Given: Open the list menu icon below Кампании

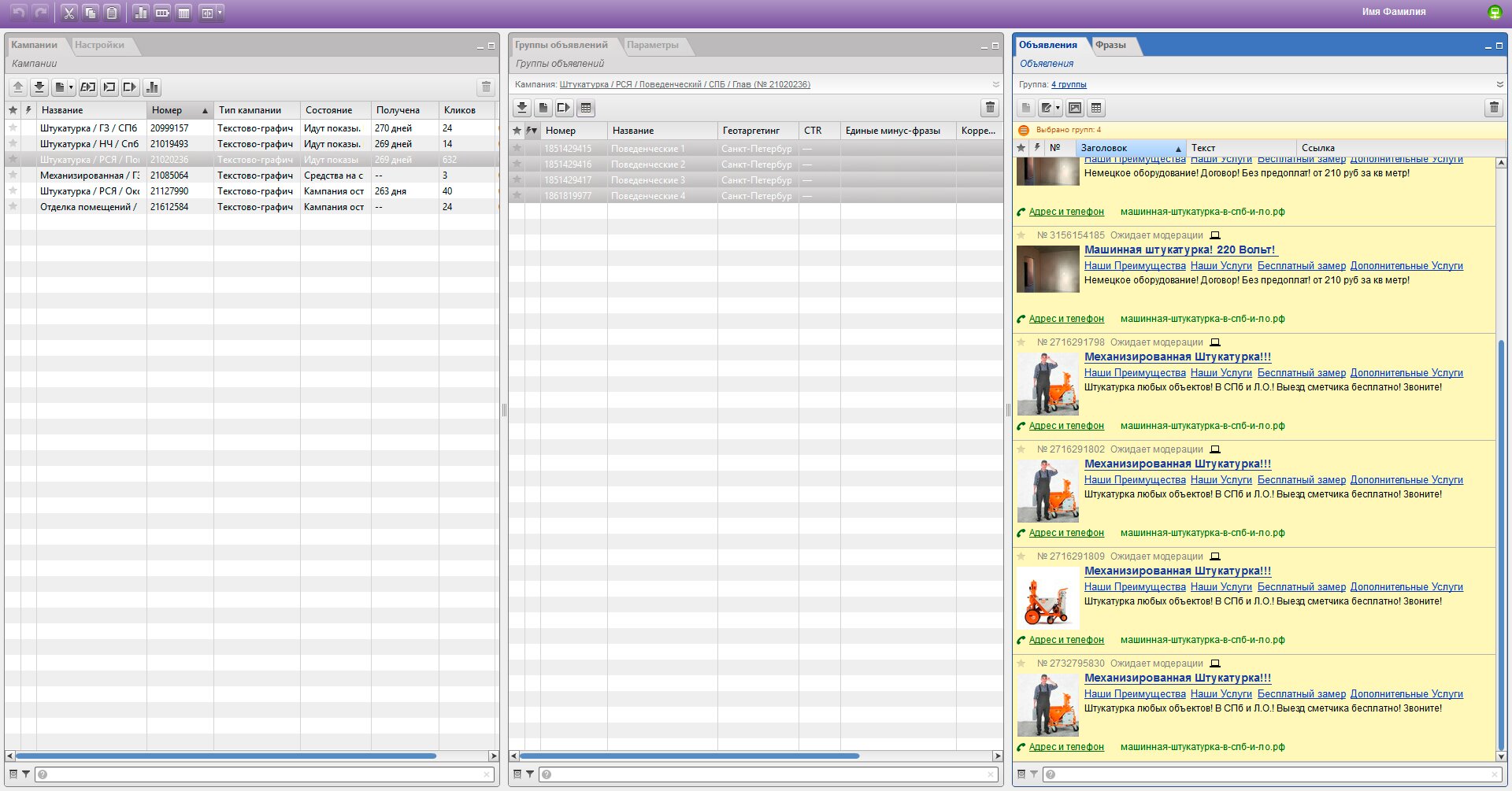Looking at the screenshot, I should point(13,774).
